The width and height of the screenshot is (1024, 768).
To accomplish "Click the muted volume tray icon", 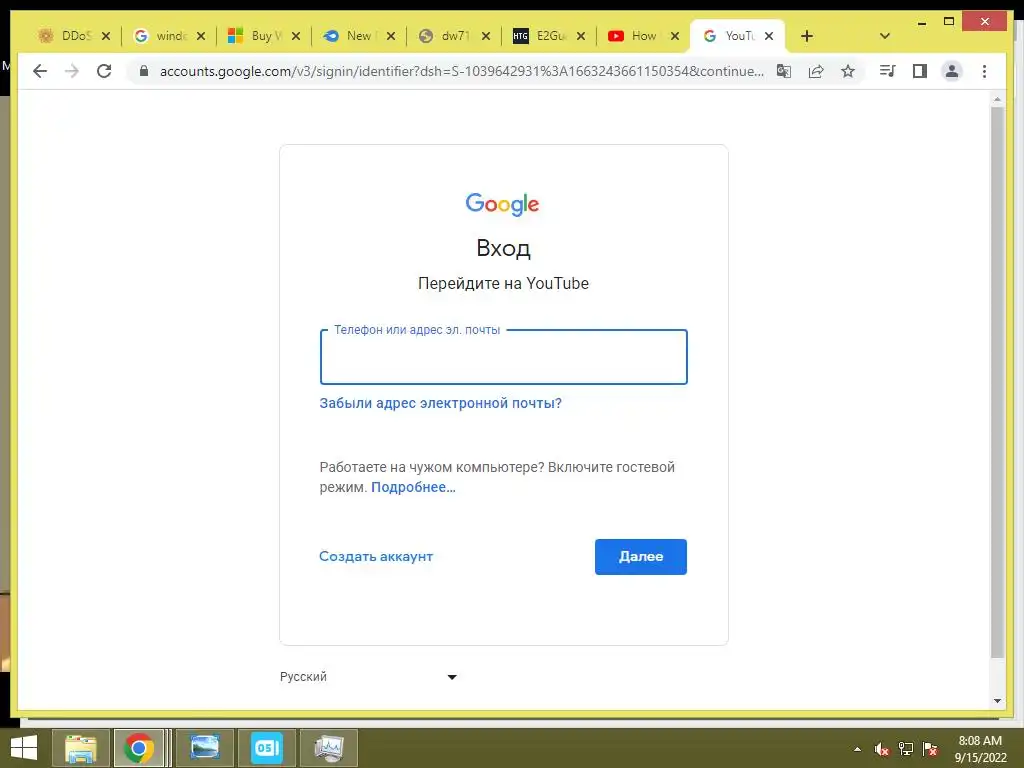I will pos(882,749).
